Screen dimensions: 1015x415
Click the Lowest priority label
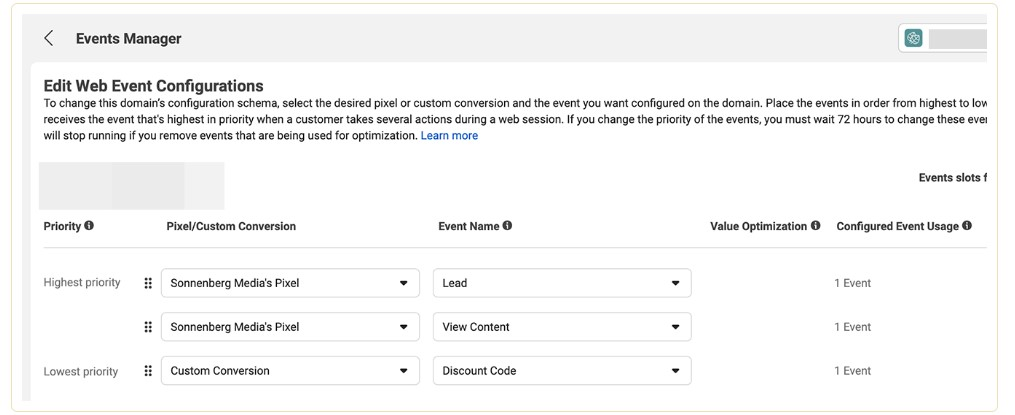coord(81,372)
